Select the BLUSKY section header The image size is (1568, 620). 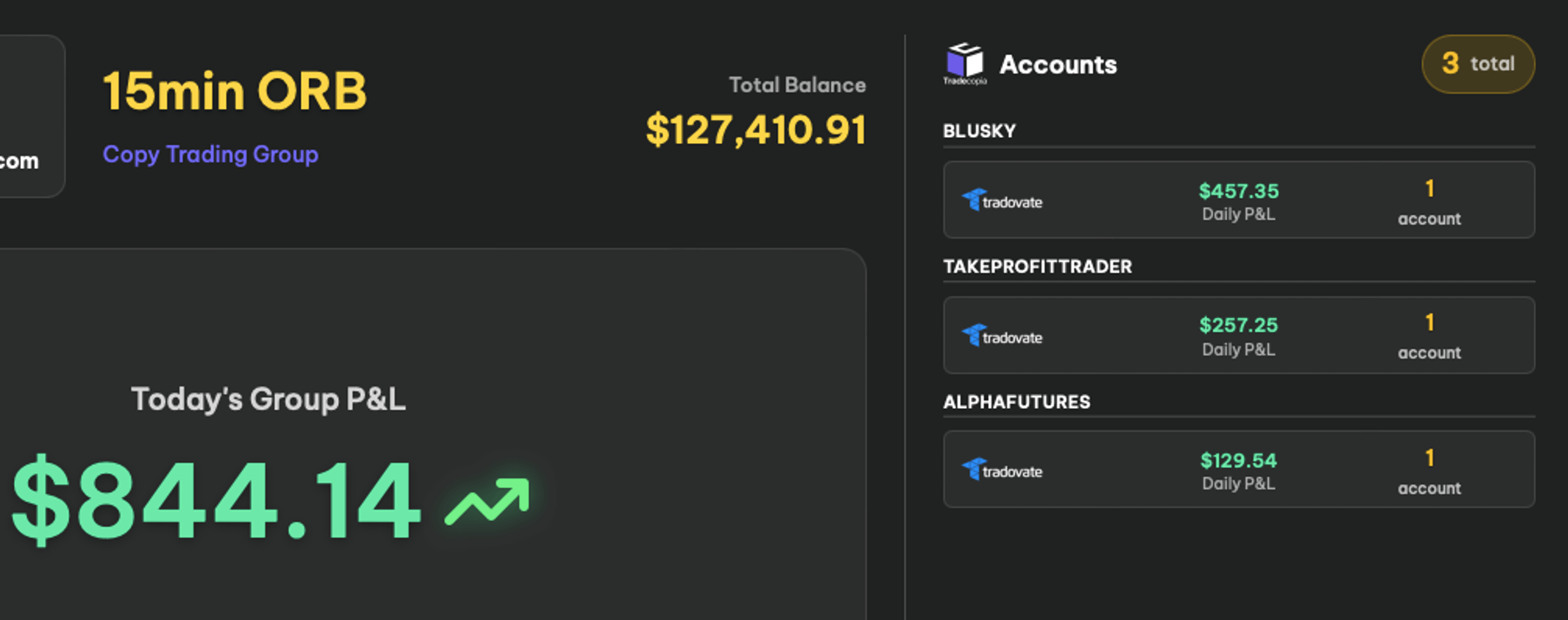(979, 131)
